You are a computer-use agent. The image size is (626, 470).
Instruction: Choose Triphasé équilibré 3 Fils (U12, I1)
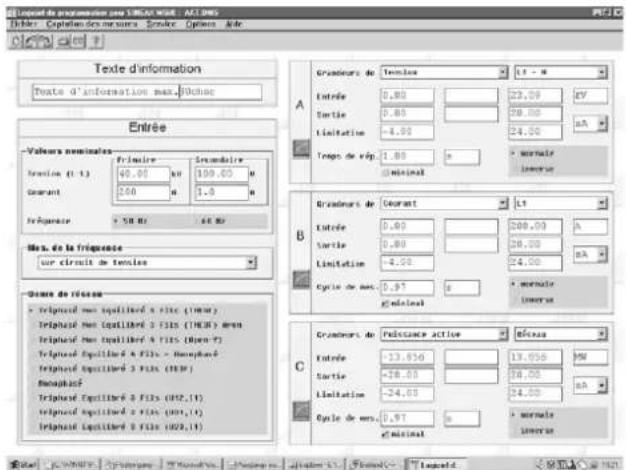click(x=121, y=398)
